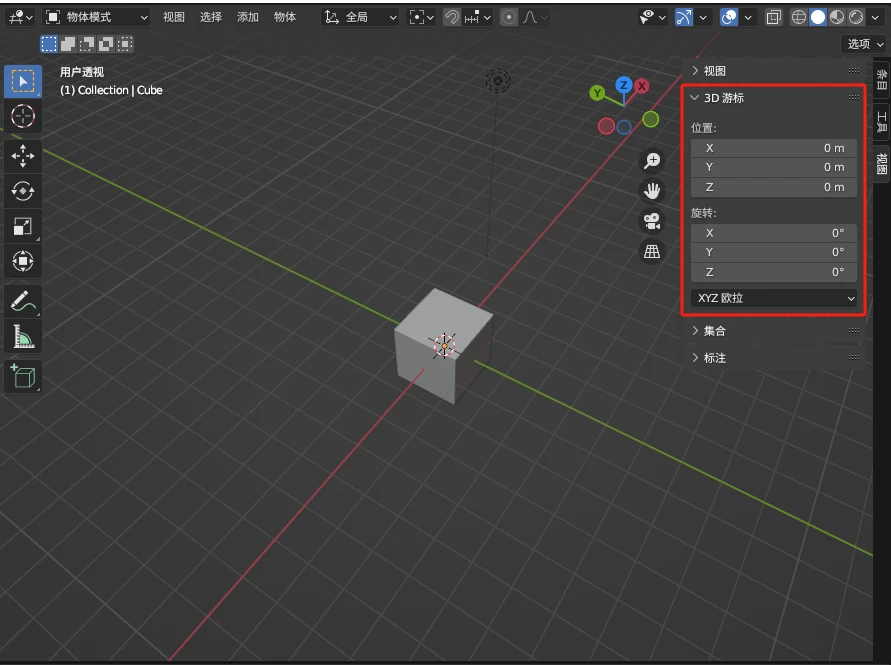Viewport: 891px width, 665px height.
Task: Switch perspective/orthographic with grid icon
Action: point(652,251)
